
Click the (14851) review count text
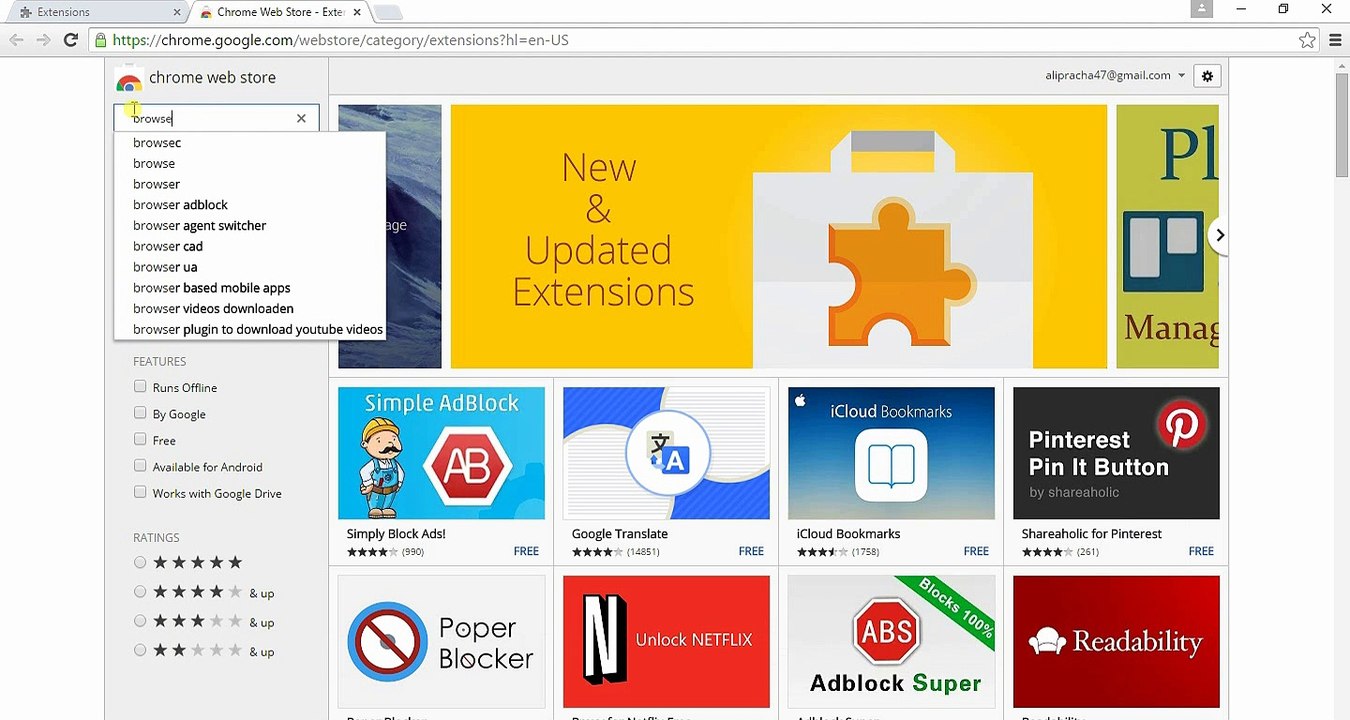tap(644, 552)
